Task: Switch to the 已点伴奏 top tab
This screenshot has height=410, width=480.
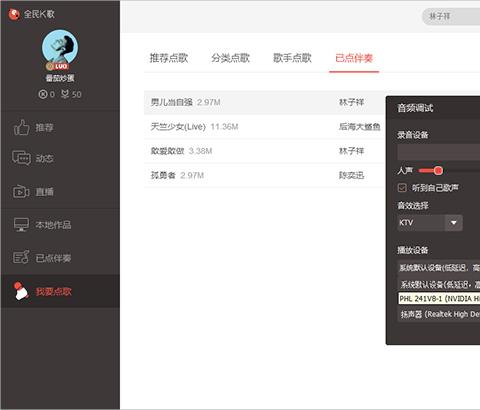Action: [354, 58]
